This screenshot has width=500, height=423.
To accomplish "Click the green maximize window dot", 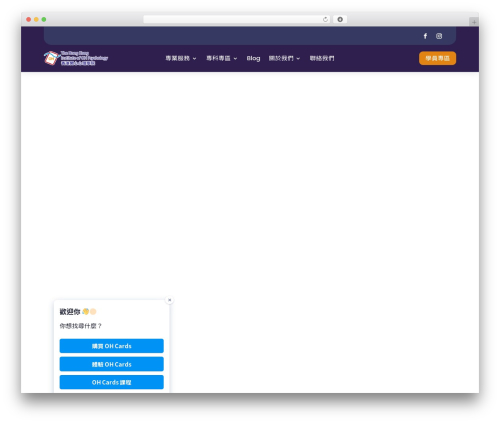I will coord(44,19).
